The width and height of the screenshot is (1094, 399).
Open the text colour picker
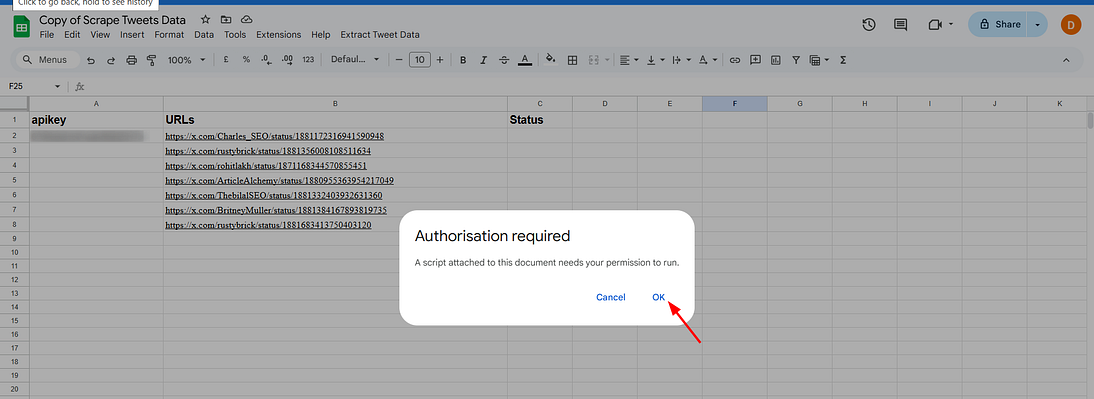pyautogui.click(x=525, y=61)
